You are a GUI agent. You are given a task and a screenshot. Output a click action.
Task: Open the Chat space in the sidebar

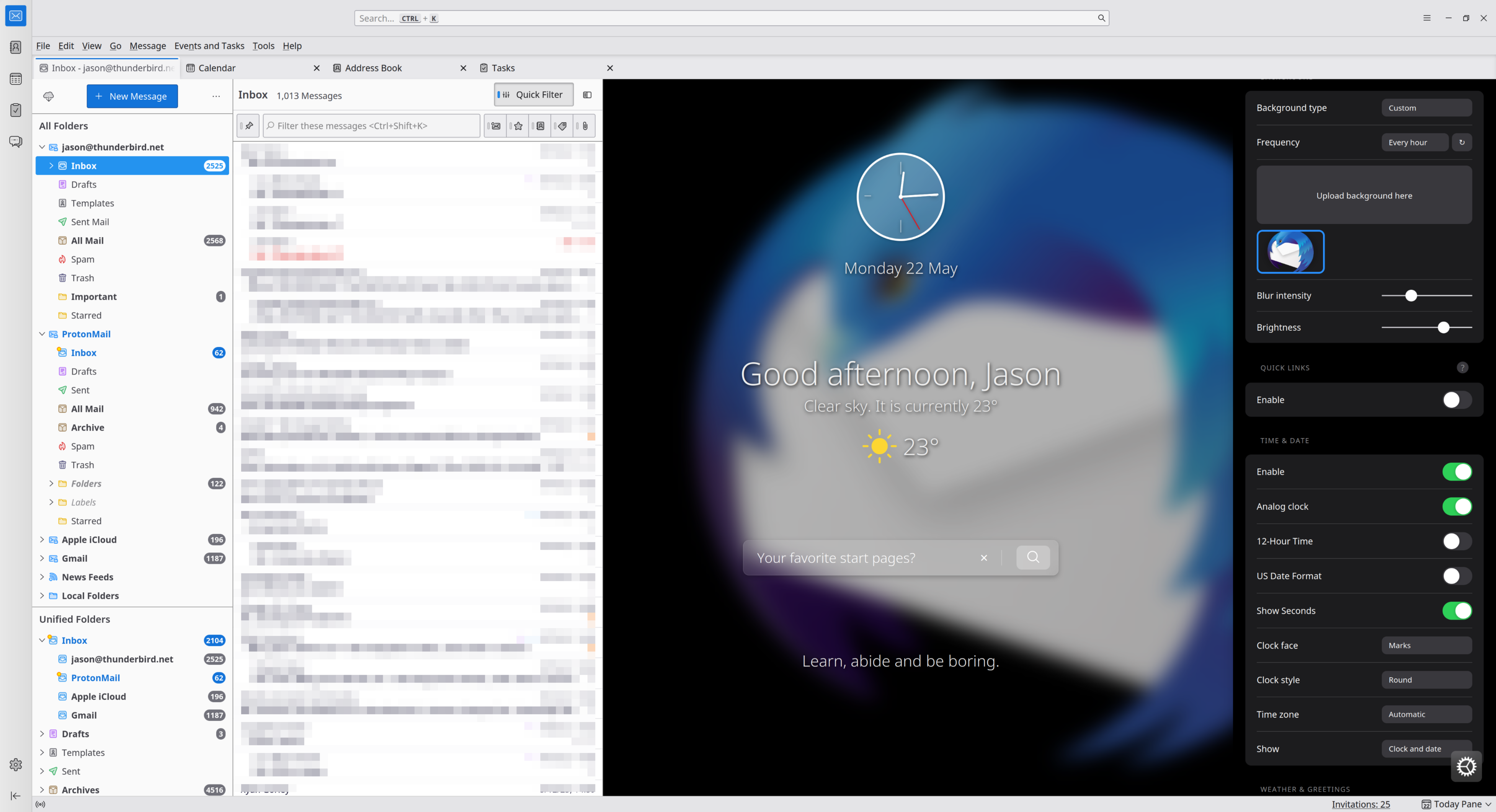tap(16, 142)
